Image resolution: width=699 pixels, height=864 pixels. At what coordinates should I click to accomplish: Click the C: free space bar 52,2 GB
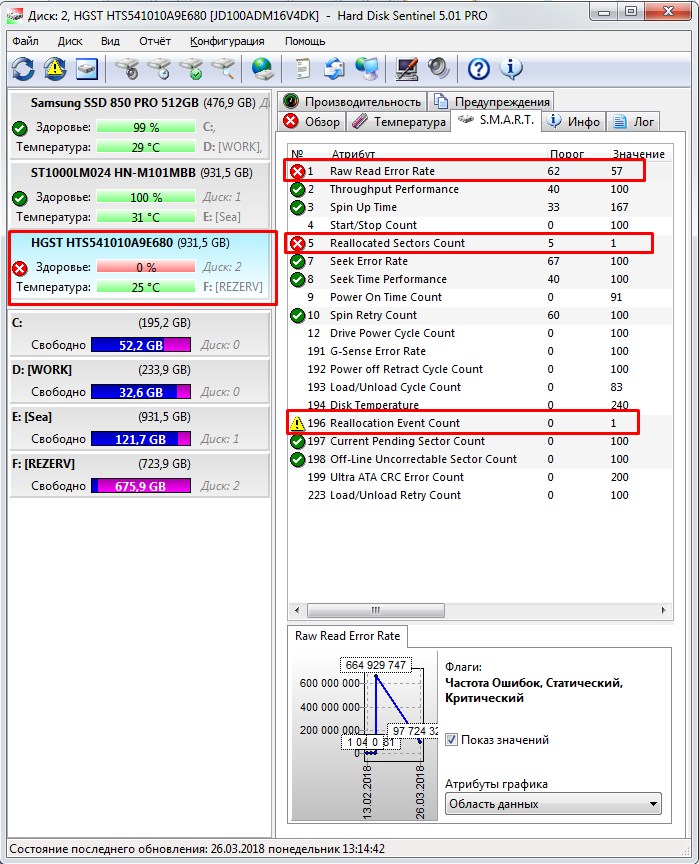[141, 345]
